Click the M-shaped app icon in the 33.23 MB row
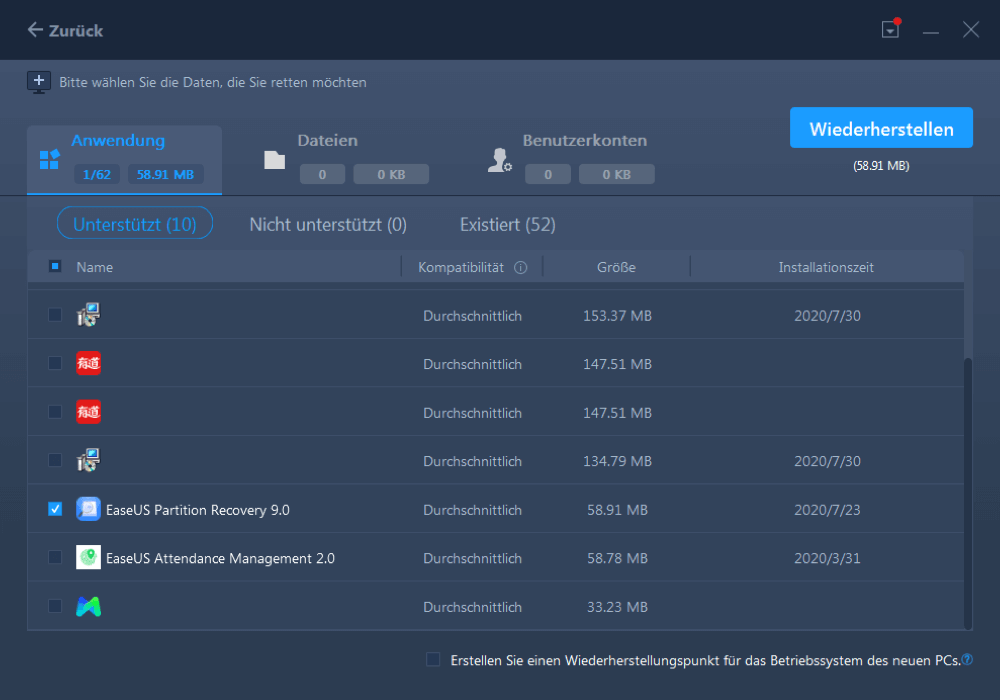The height and width of the screenshot is (700, 1000). [x=88, y=606]
